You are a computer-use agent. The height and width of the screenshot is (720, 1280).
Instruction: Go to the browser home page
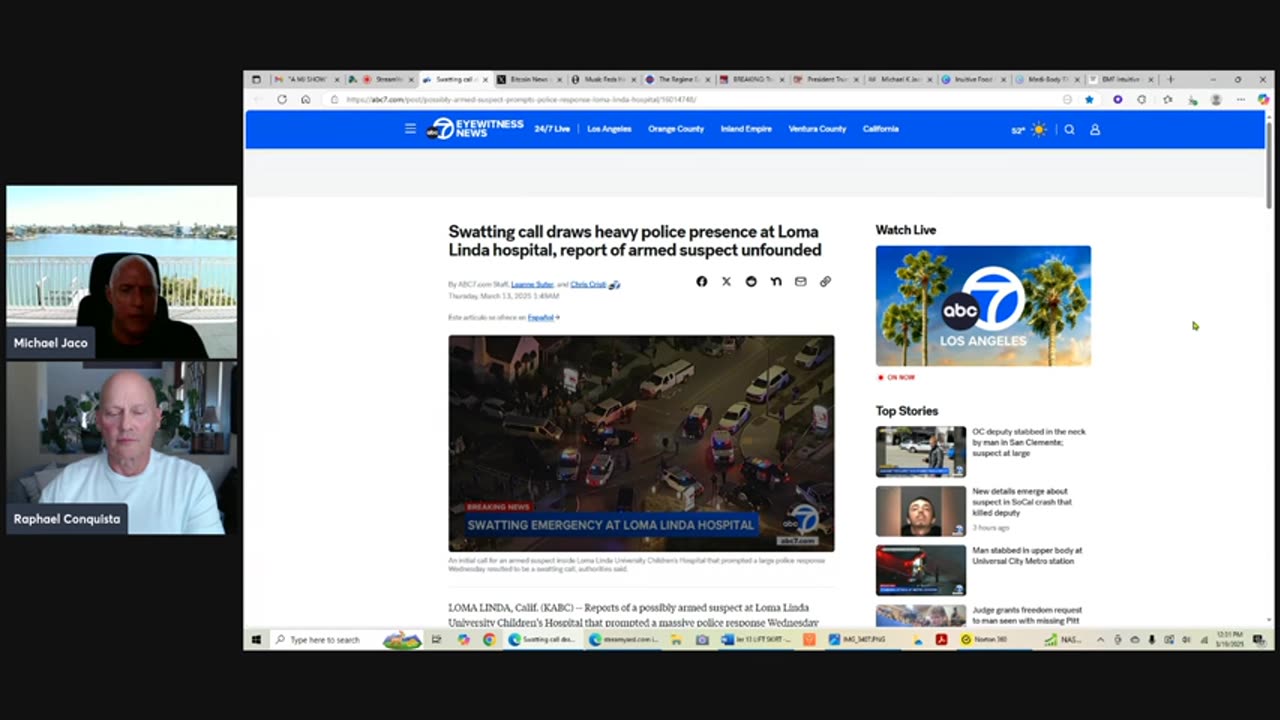306,100
